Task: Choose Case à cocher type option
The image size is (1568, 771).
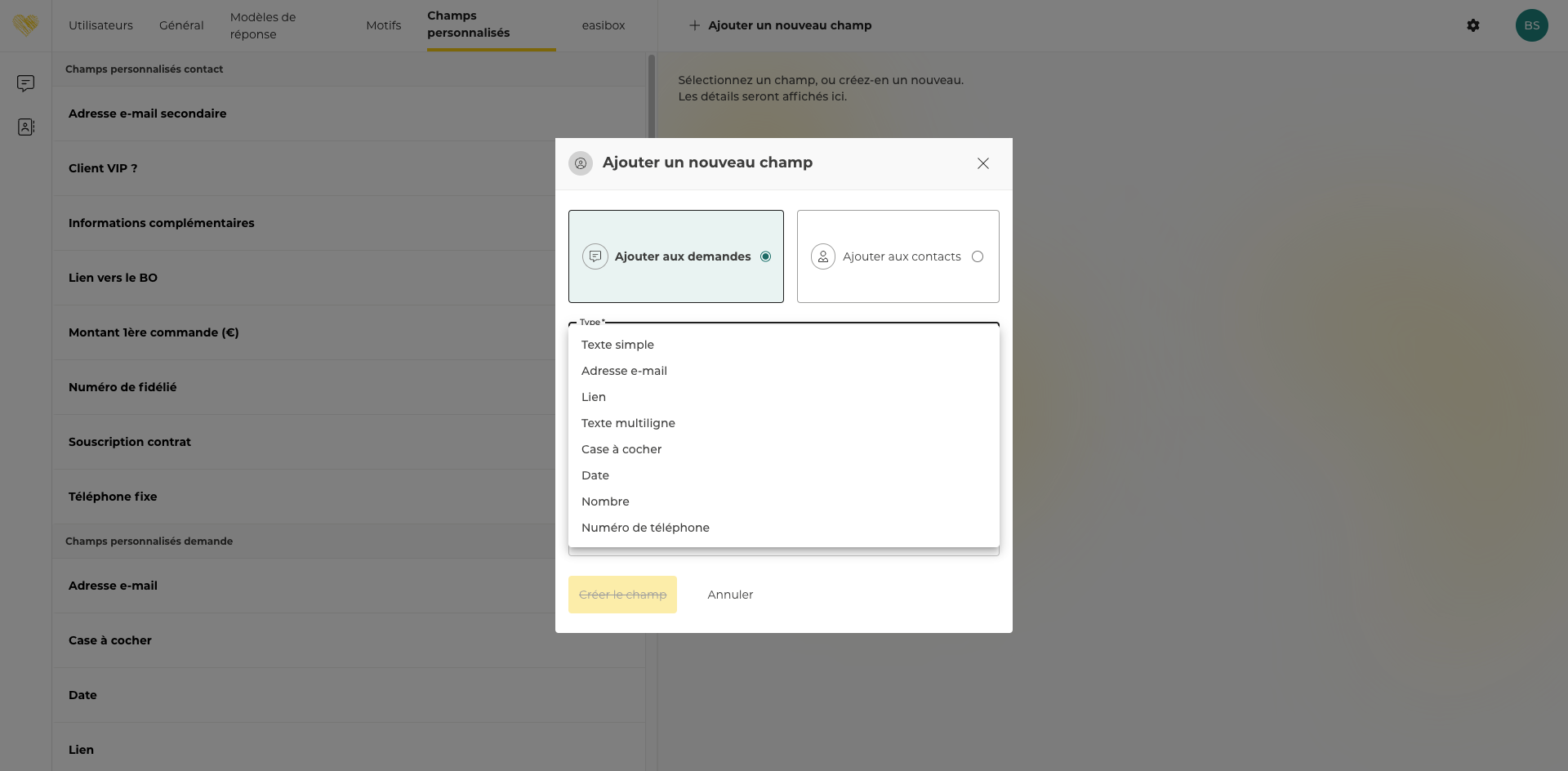Action: [x=621, y=449]
